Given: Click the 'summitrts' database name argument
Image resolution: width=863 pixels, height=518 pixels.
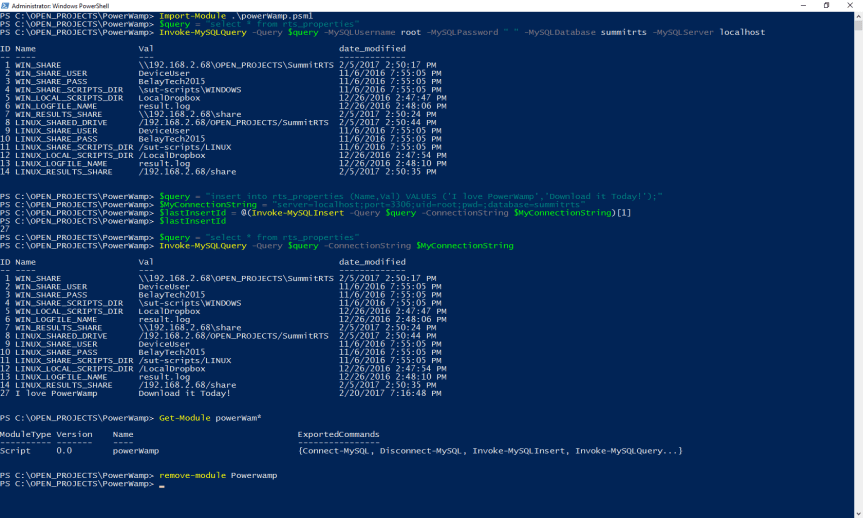Looking at the screenshot, I should pos(622,32).
